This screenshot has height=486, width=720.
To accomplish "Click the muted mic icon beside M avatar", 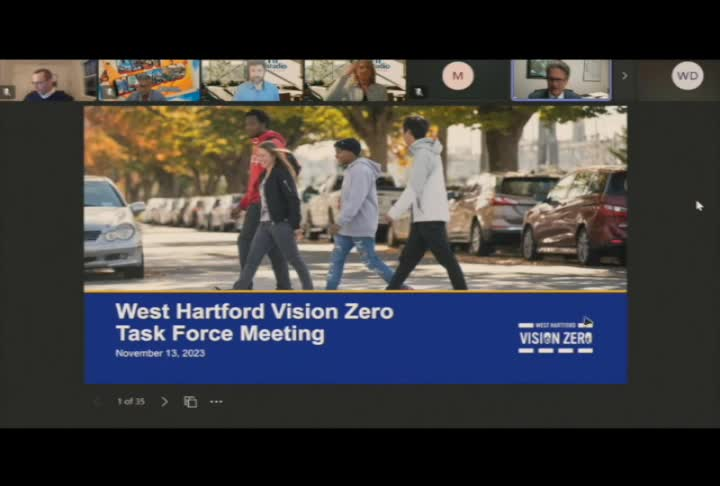I will pos(418,92).
